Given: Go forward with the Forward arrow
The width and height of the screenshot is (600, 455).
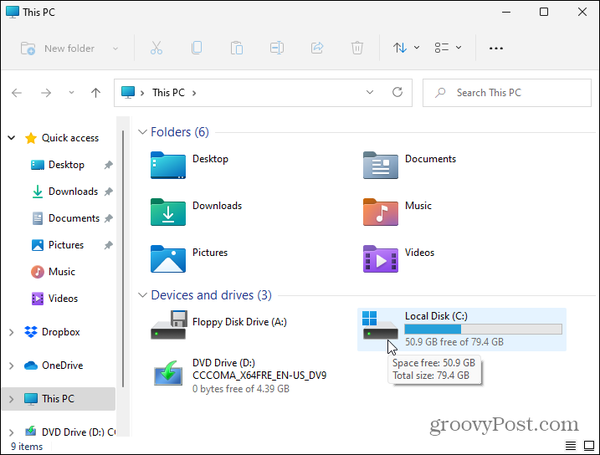Looking at the screenshot, I should tap(46, 93).
